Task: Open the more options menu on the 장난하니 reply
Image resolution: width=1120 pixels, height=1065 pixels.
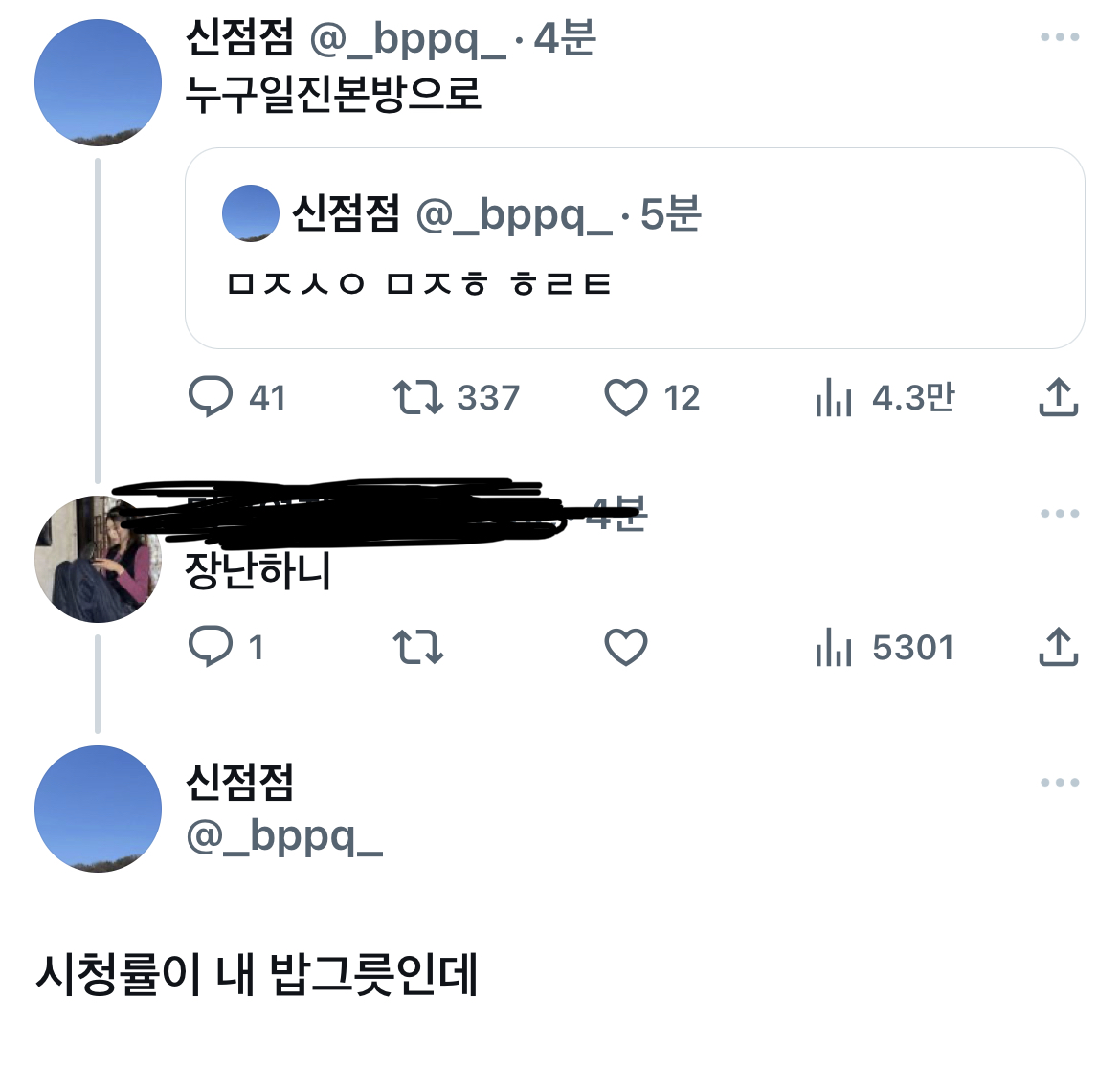Action: tap(1059, 515)
